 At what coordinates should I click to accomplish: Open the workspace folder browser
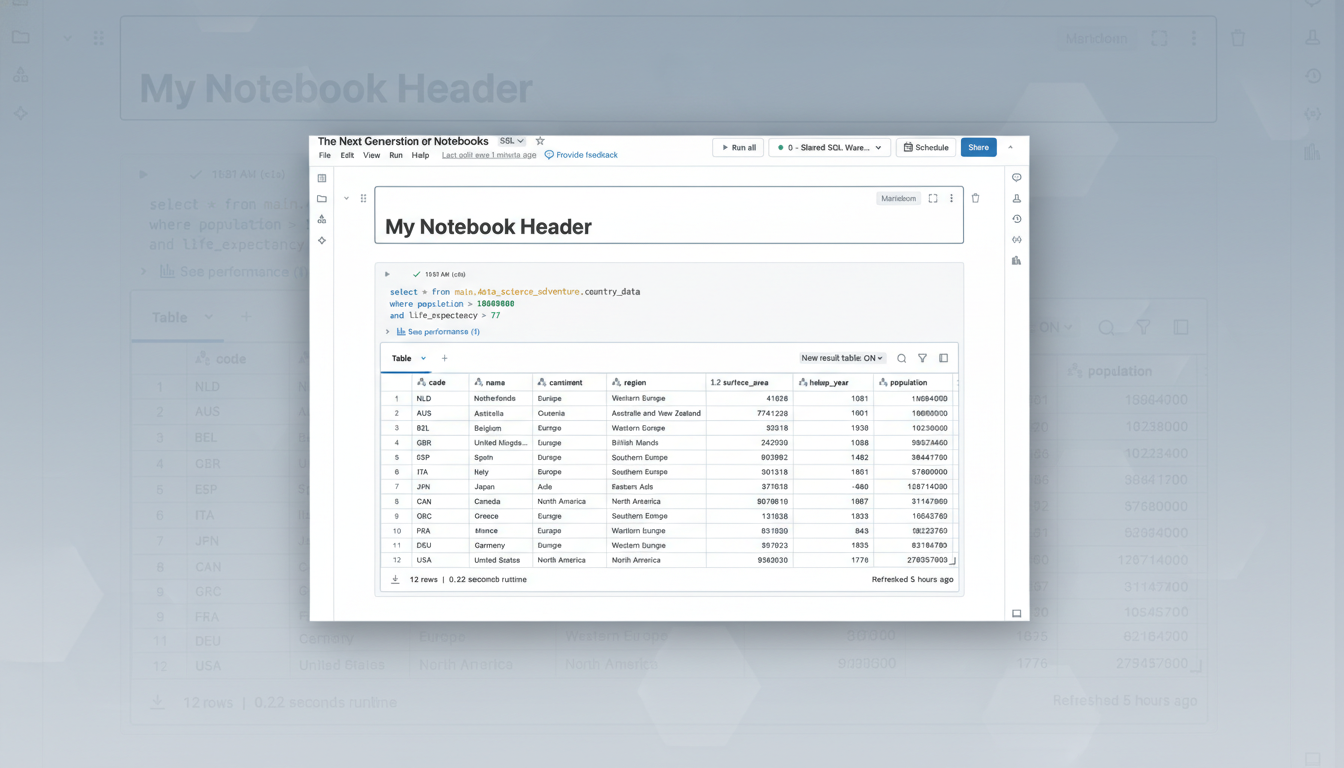click(321, 198)
